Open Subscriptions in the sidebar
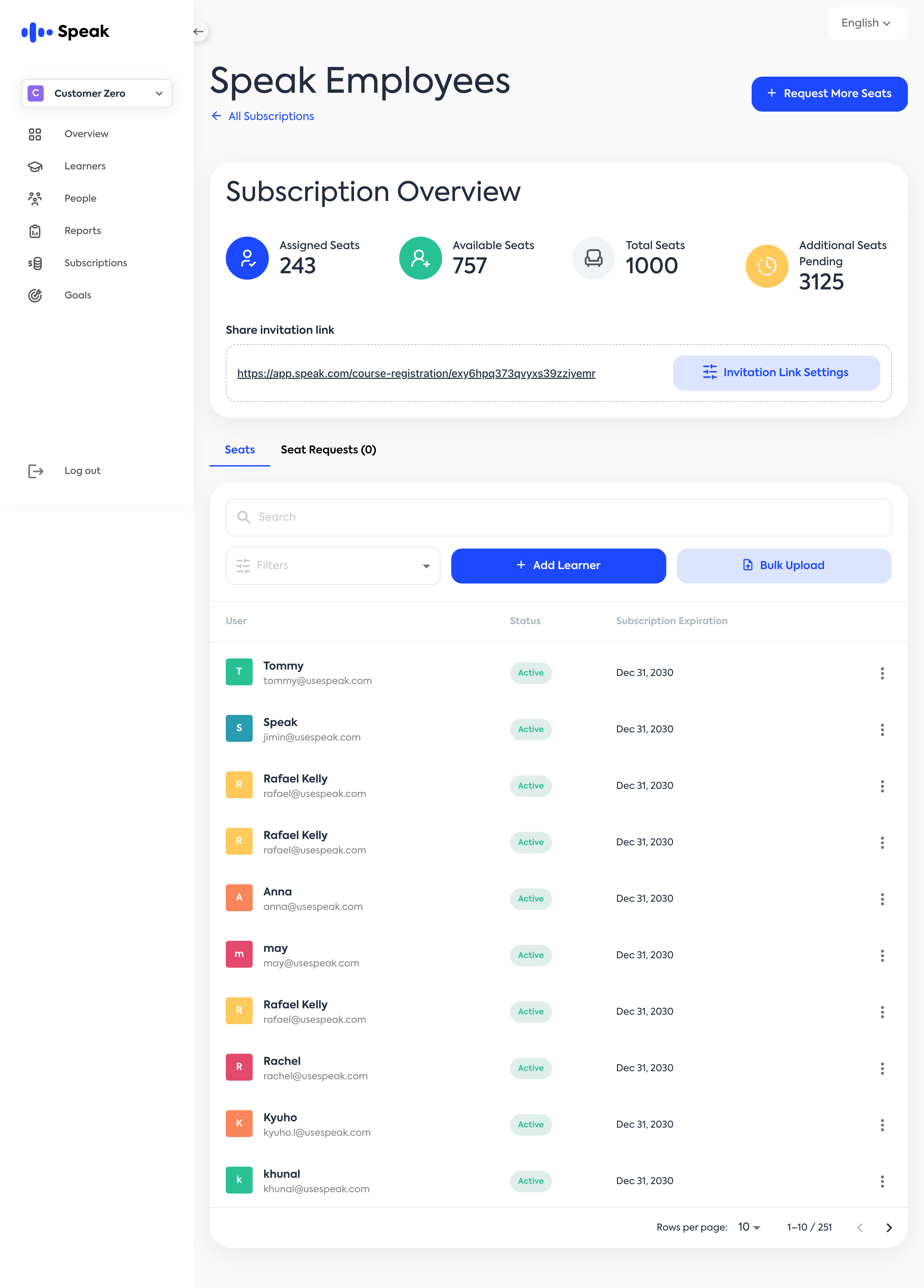 pyautogui.click(x=95, y=263)
